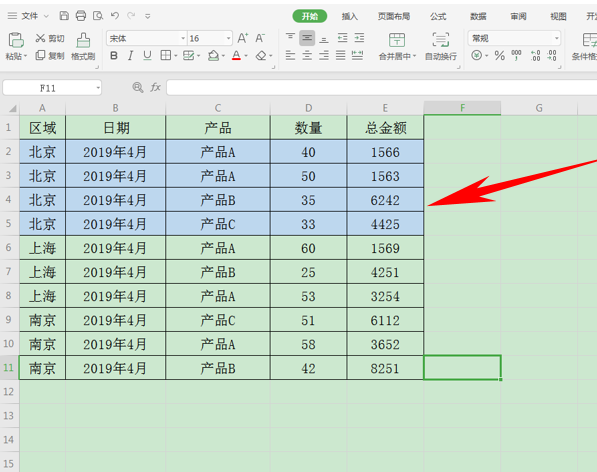Click the Increase font size icon
The image size is (597, 472).
[x=243, y=38]
